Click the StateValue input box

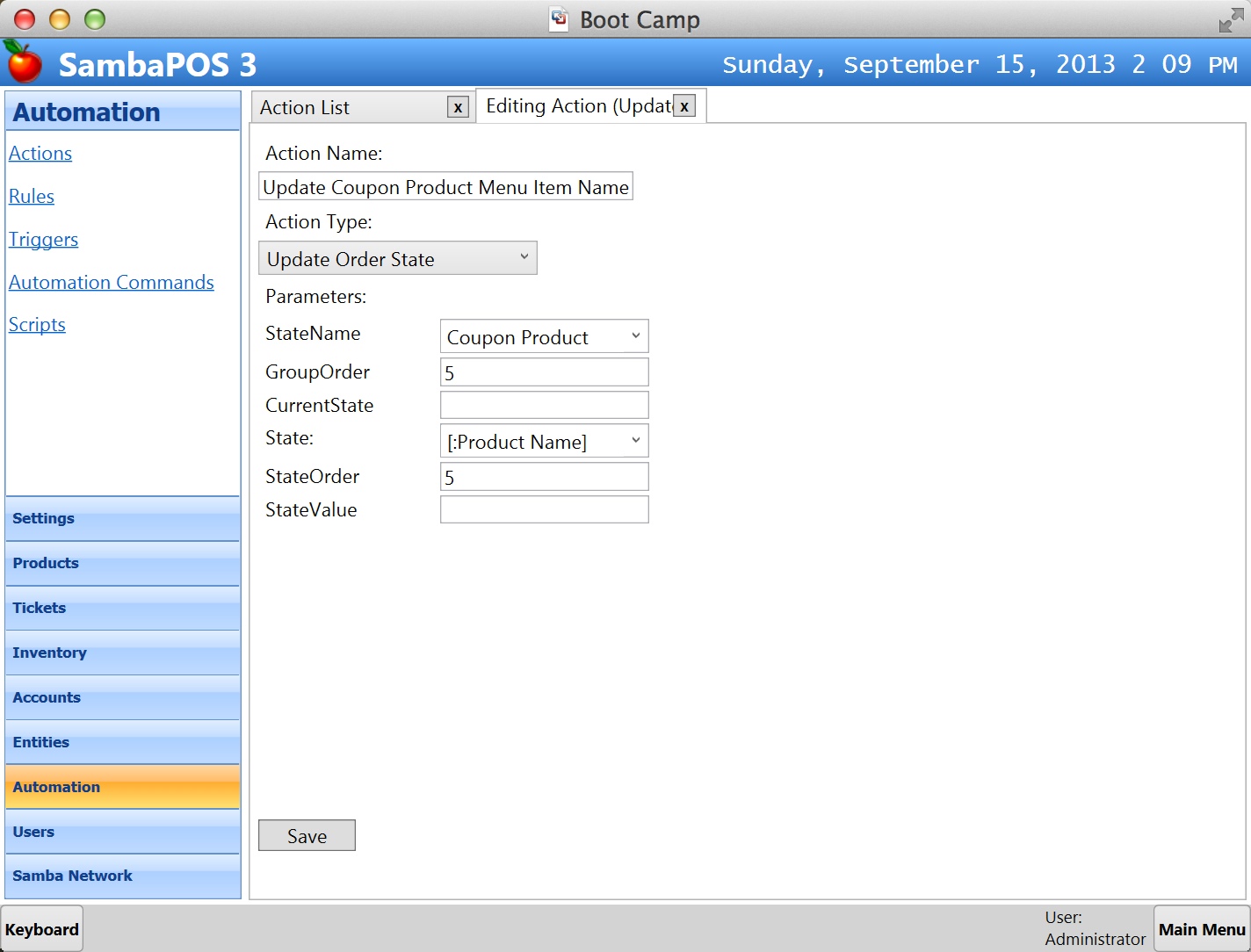[x=544, y=509]
